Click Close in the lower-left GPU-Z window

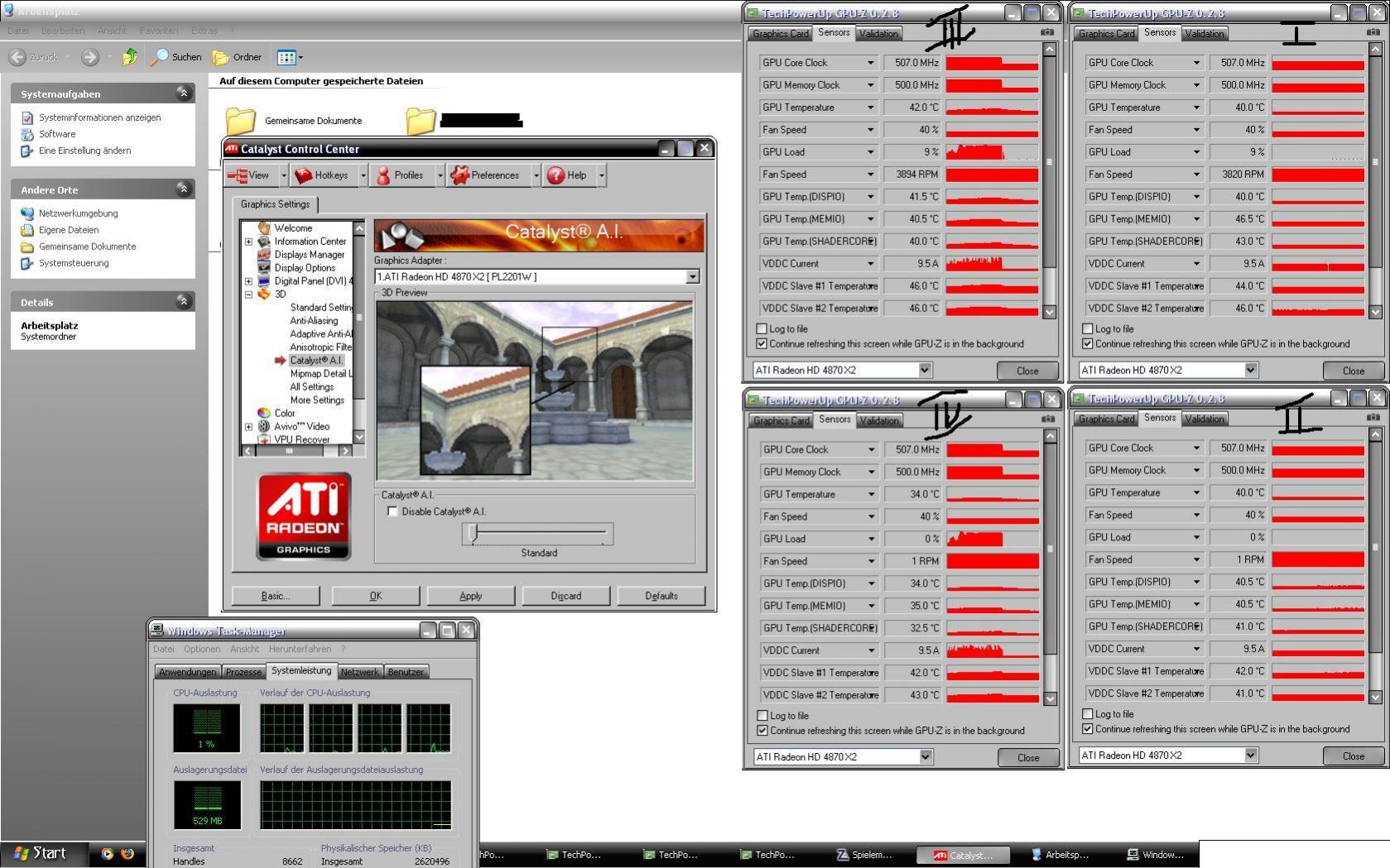pos(1028,757)
